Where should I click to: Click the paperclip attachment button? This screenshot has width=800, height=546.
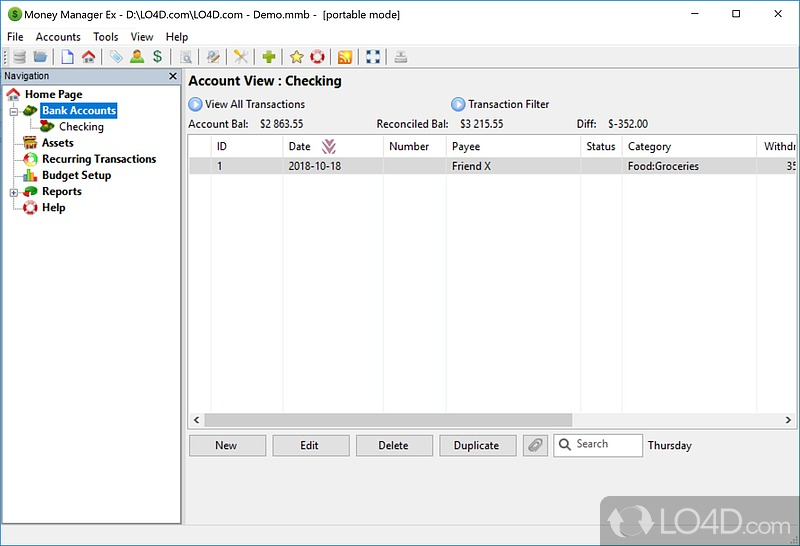[x=536, y=445]
